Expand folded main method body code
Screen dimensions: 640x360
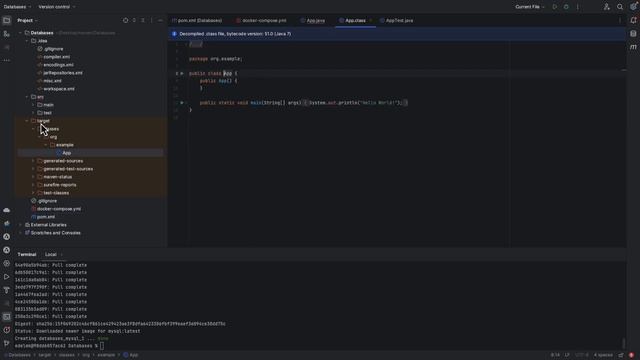[305, 103]
